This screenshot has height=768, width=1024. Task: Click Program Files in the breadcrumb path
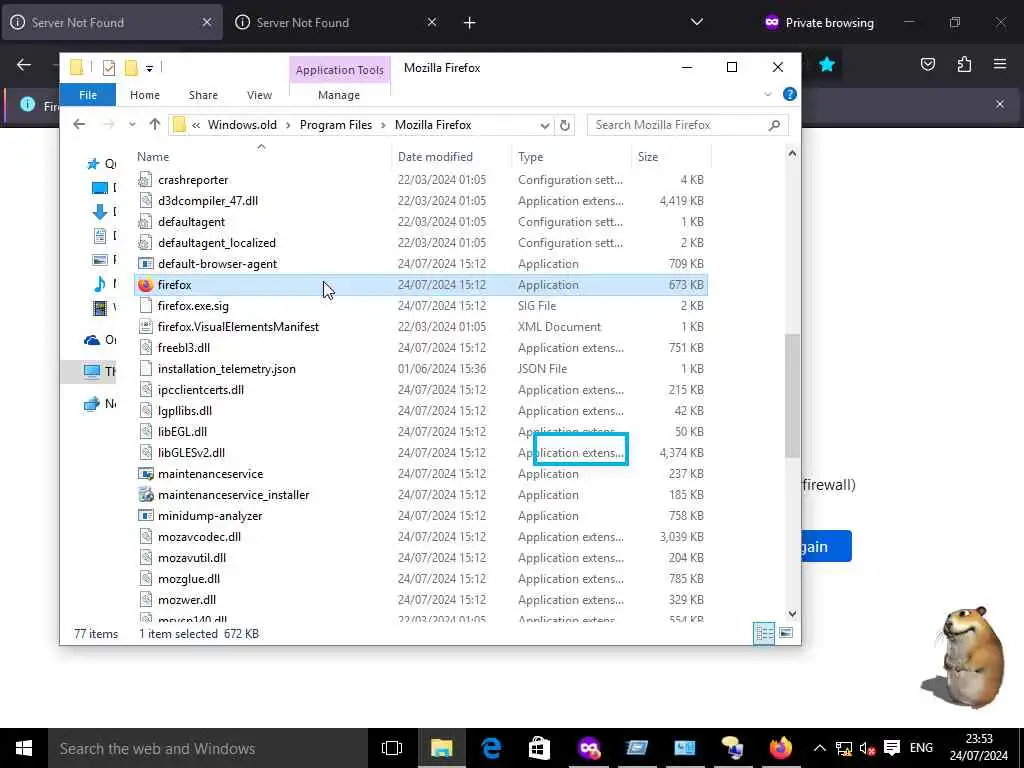(336, 125)
